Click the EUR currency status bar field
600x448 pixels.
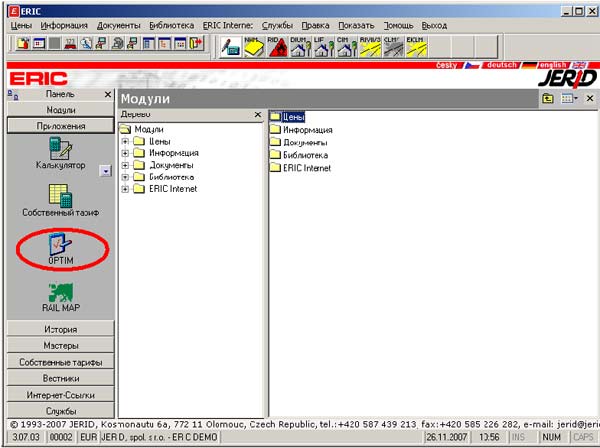click(x=88, y=437)
